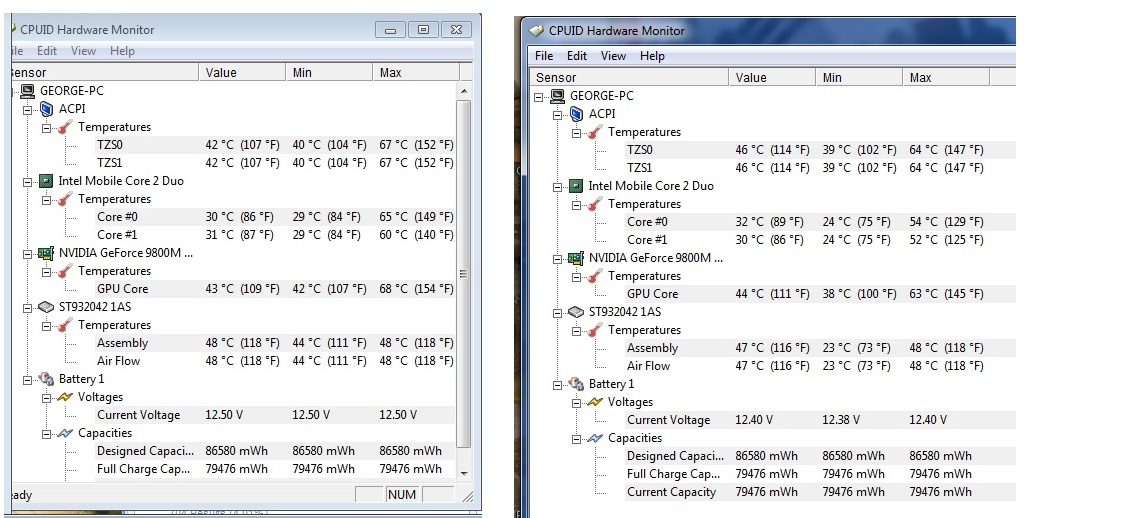Open View menu in left window
The image size is (1122, 518).
click(x=83, y=51)
